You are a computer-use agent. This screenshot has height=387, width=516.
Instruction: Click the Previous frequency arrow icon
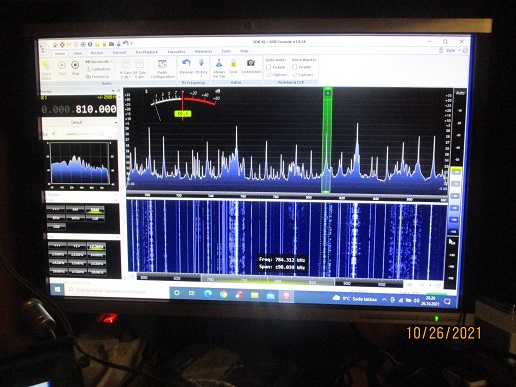tap(186, 62)
